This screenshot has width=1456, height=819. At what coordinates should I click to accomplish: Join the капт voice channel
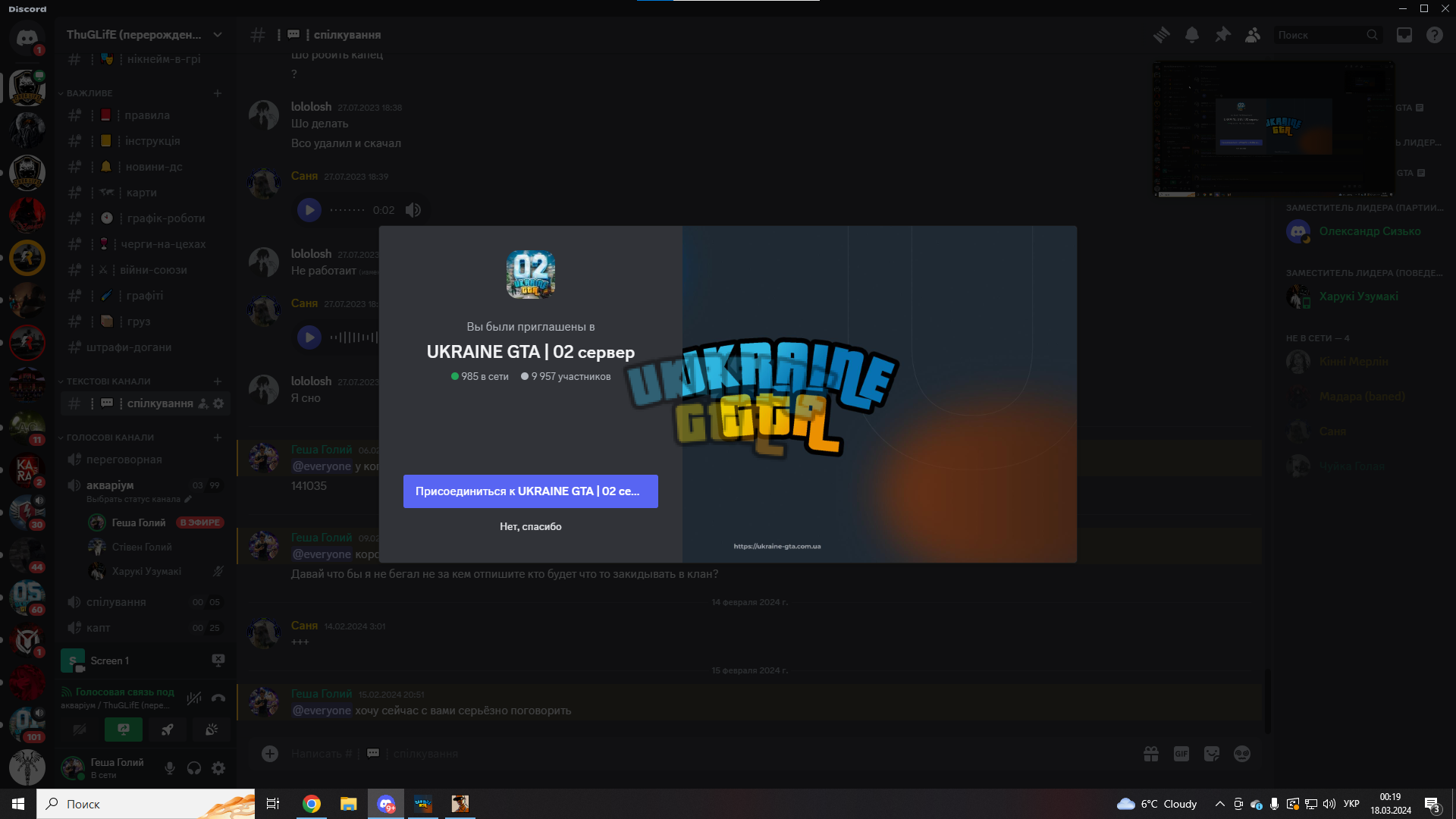click(146, 628)
